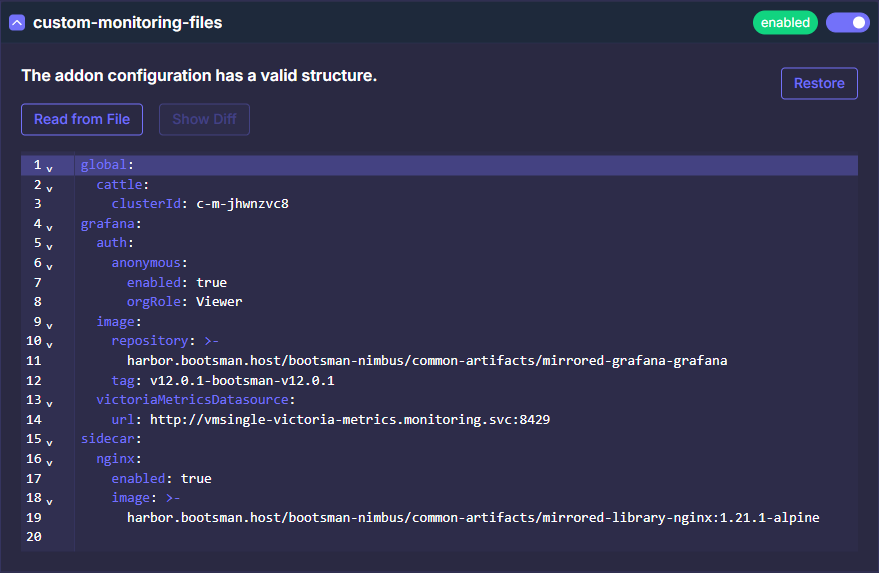Click the grafana tag version text
Viewport: 879px width, 573px height.
[241, 381]
